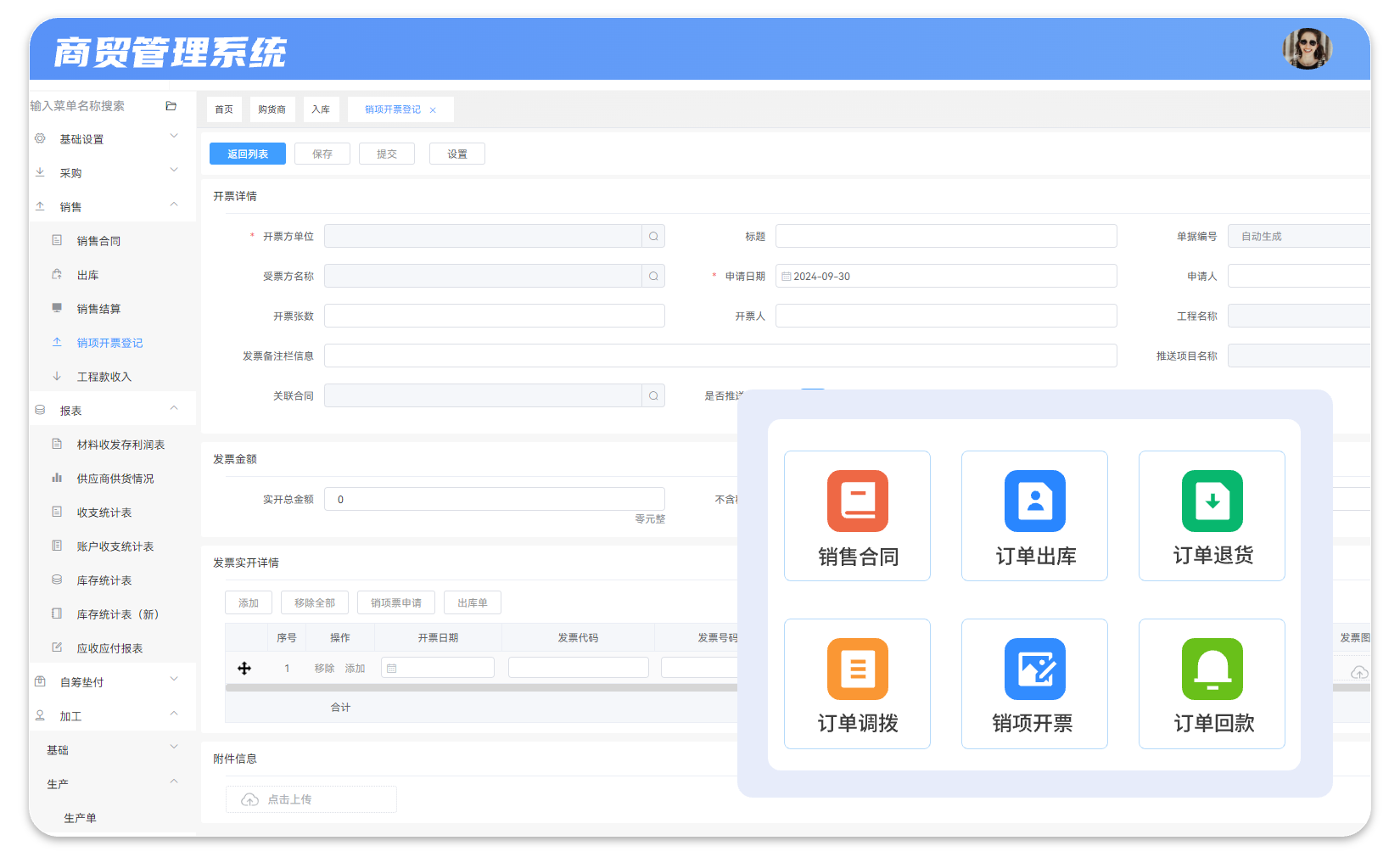Screen dimensions: 1400x857
Task: Switch to the 入库 tab
Action: tap(321, 109)
